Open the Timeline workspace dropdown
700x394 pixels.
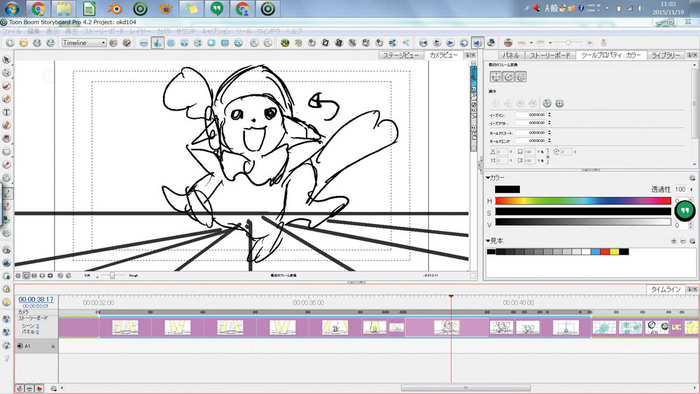(84, 43)
